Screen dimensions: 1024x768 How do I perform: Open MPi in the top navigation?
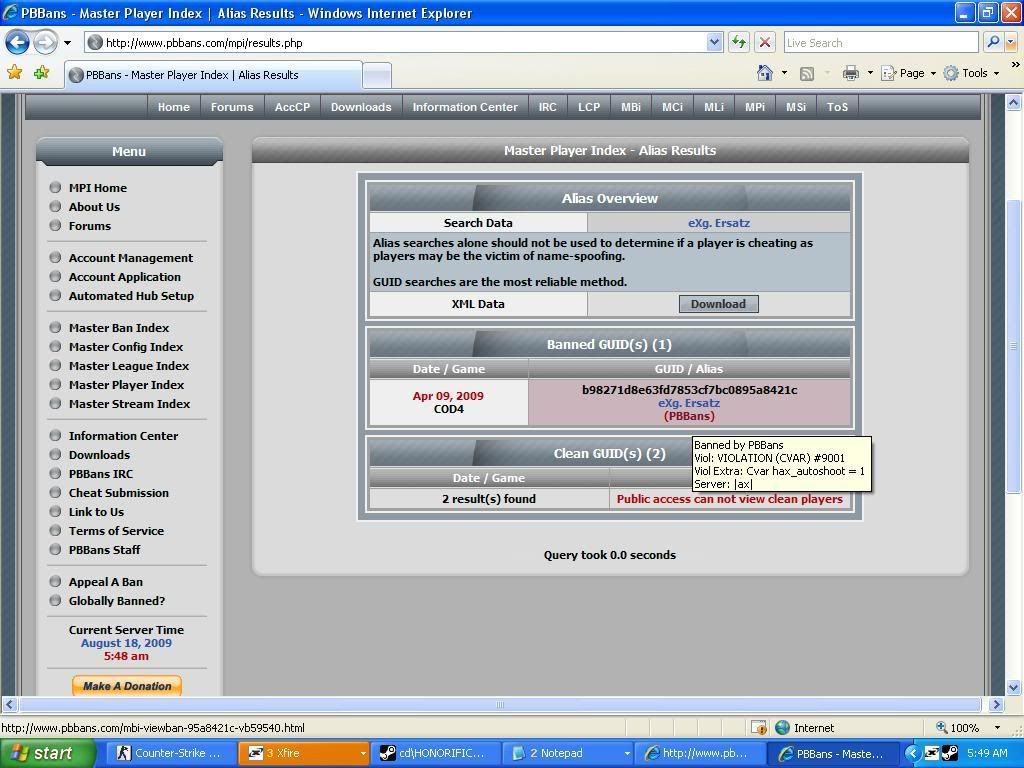click(755, 107)
